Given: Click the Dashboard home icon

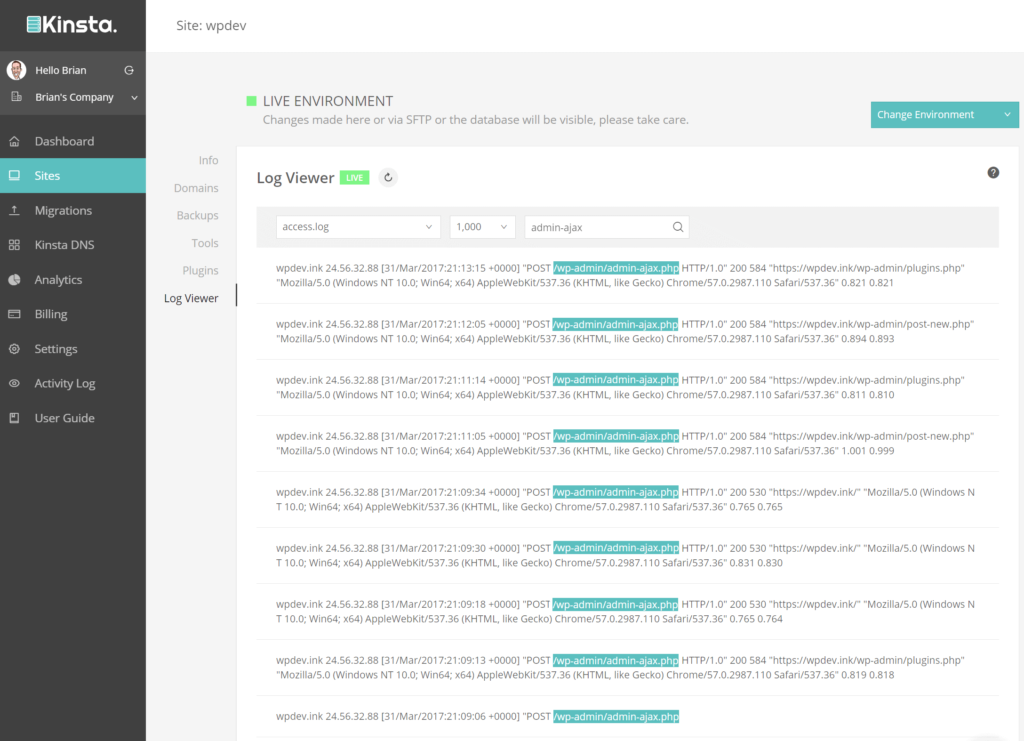Looking at the screenshot, I should 14,141.
